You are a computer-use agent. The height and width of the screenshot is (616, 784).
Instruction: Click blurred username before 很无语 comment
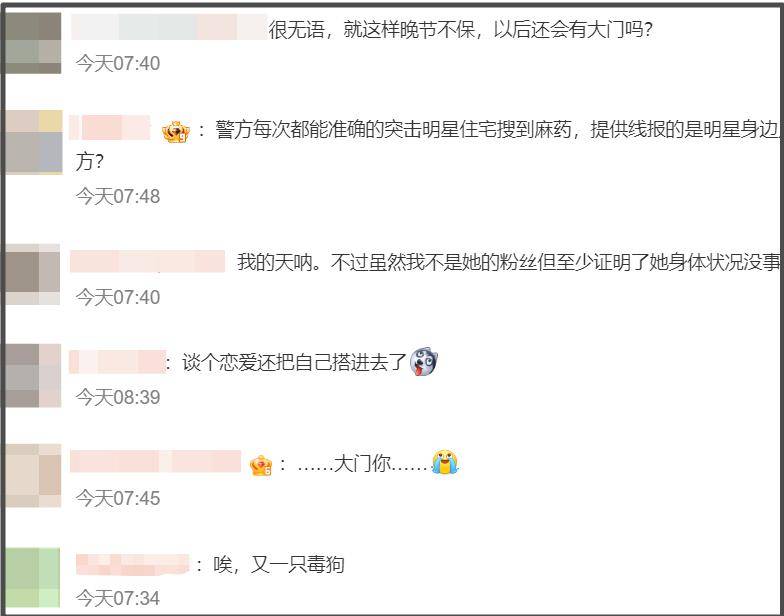pyautogui.click(x=168, y=28)
